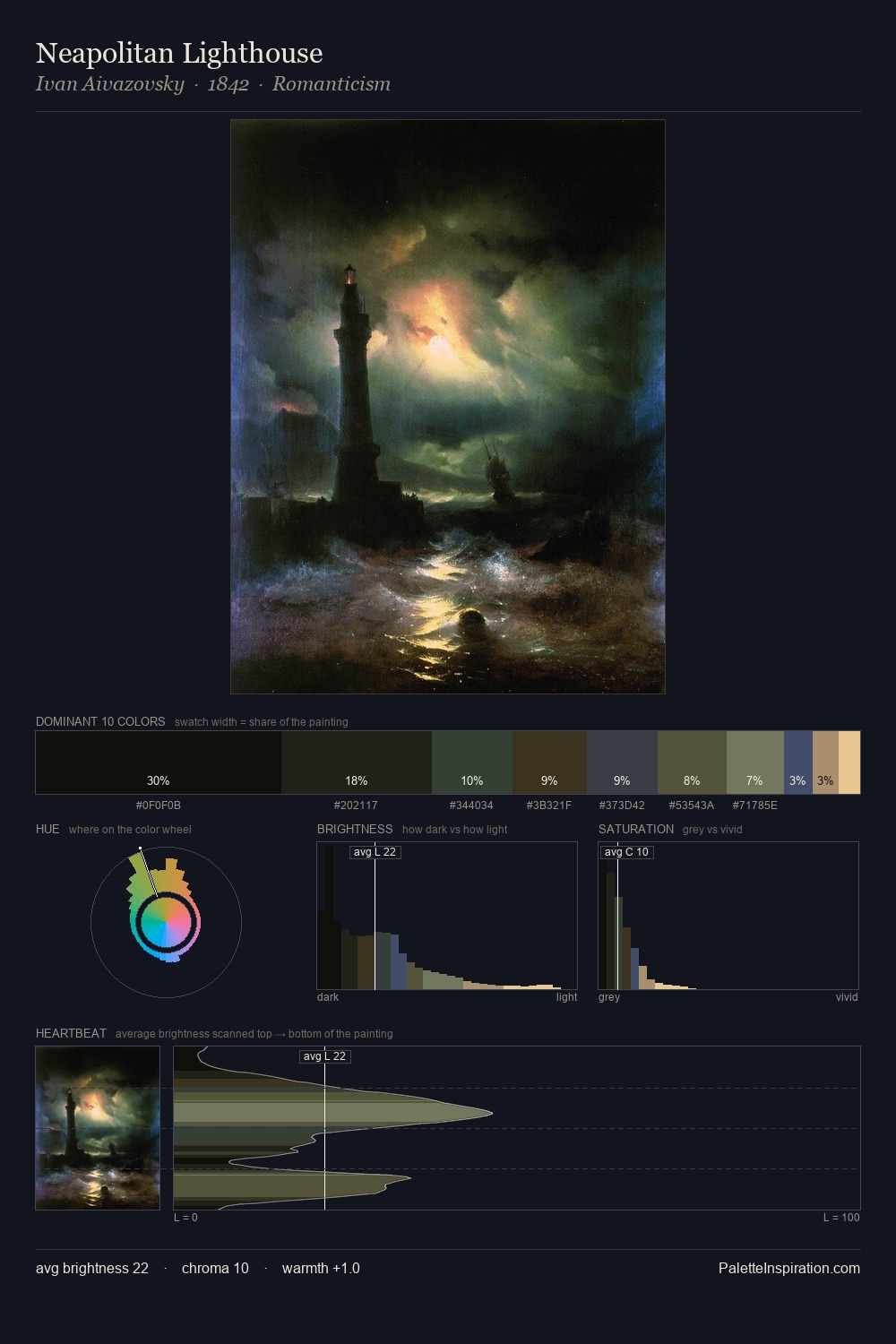The image size is (896, 1344).
Task: Select the 18% dark olive swatch
Action: [357, 762]
